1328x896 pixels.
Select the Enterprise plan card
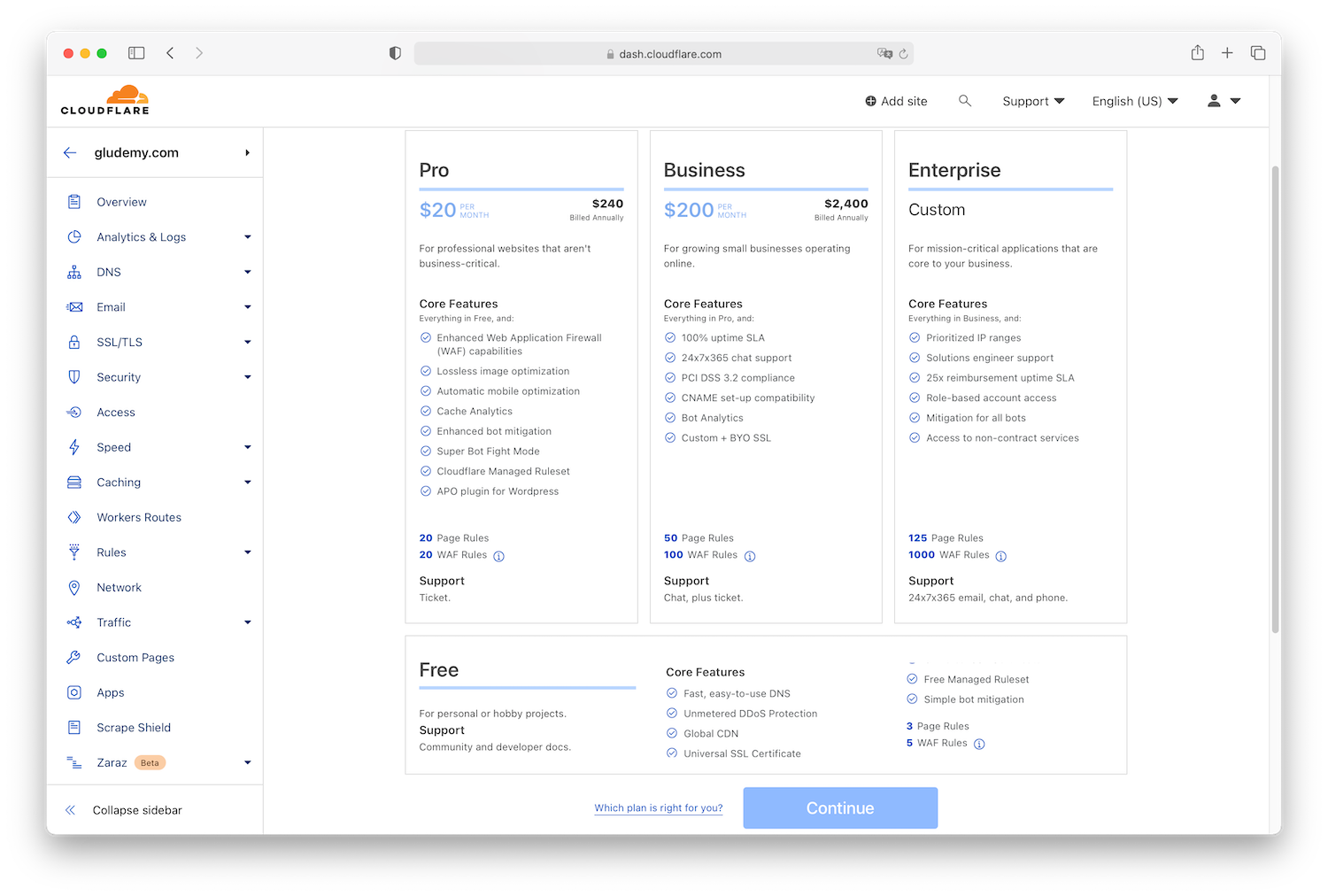(1010, 377)
